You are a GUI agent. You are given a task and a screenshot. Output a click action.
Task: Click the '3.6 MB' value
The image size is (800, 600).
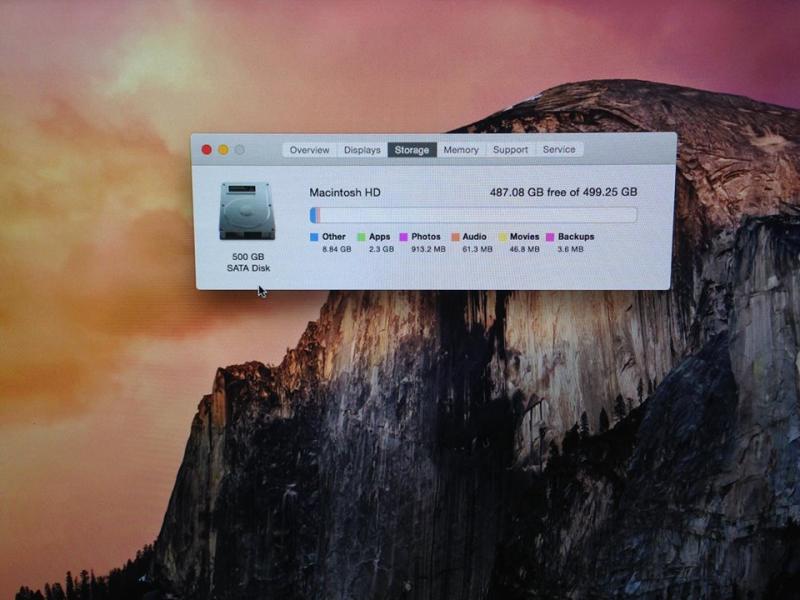point(570,249)
